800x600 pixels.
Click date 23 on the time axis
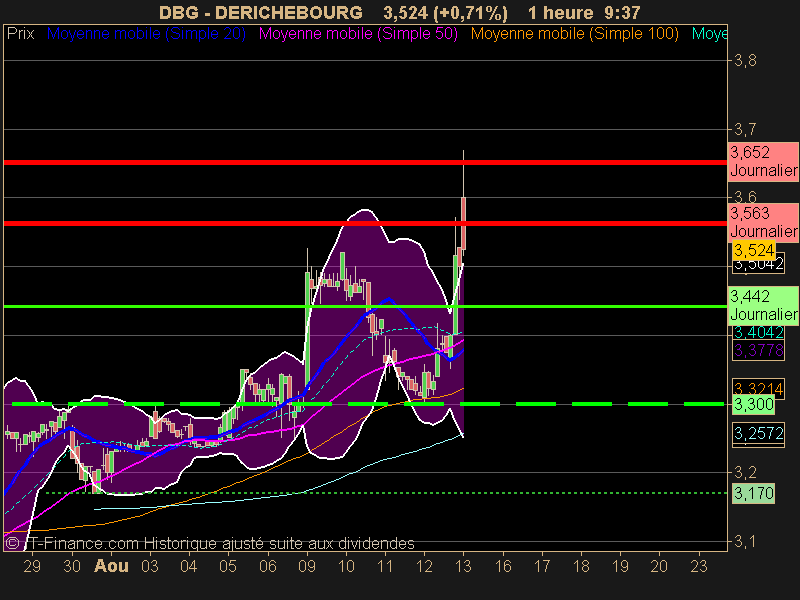(x=699, y=566)
